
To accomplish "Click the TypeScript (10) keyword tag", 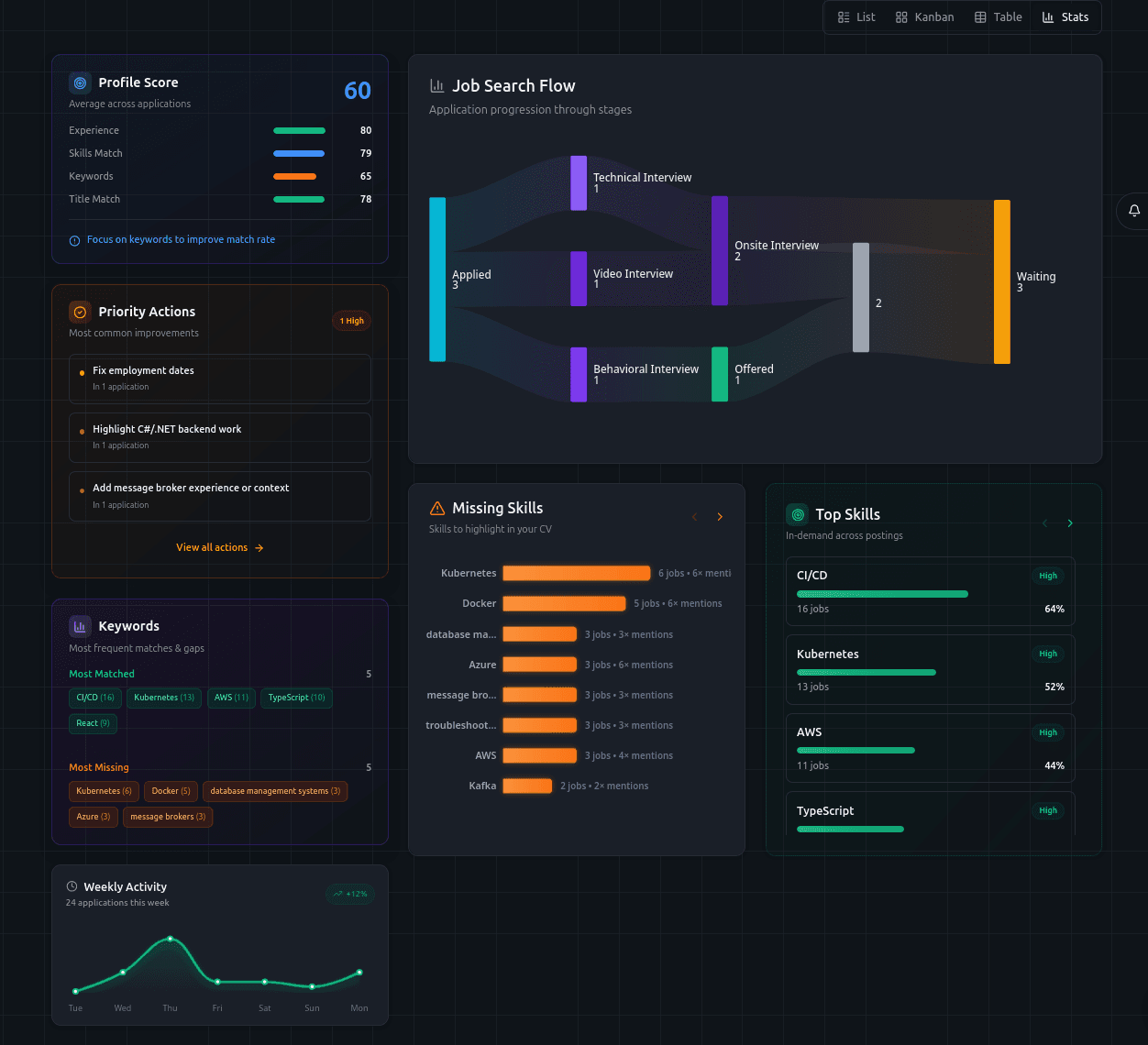I will click(x=296, y=698).
